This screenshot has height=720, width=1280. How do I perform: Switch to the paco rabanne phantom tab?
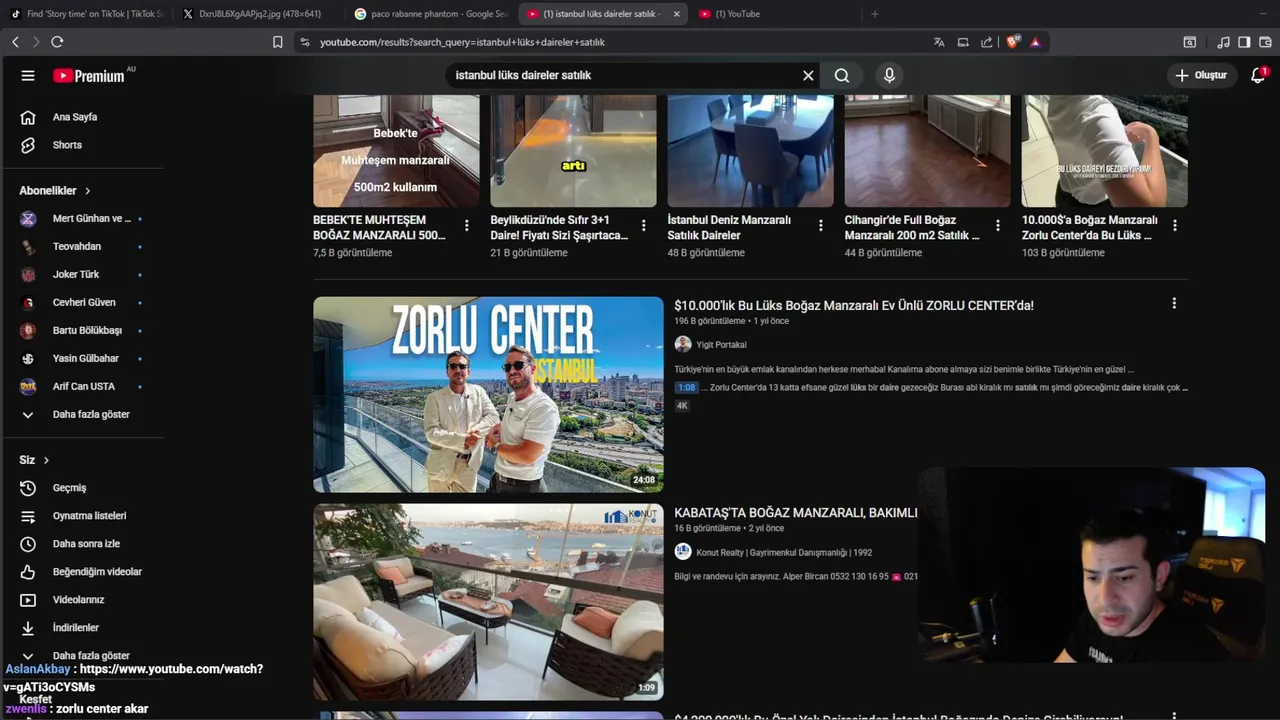coord(431,14)
